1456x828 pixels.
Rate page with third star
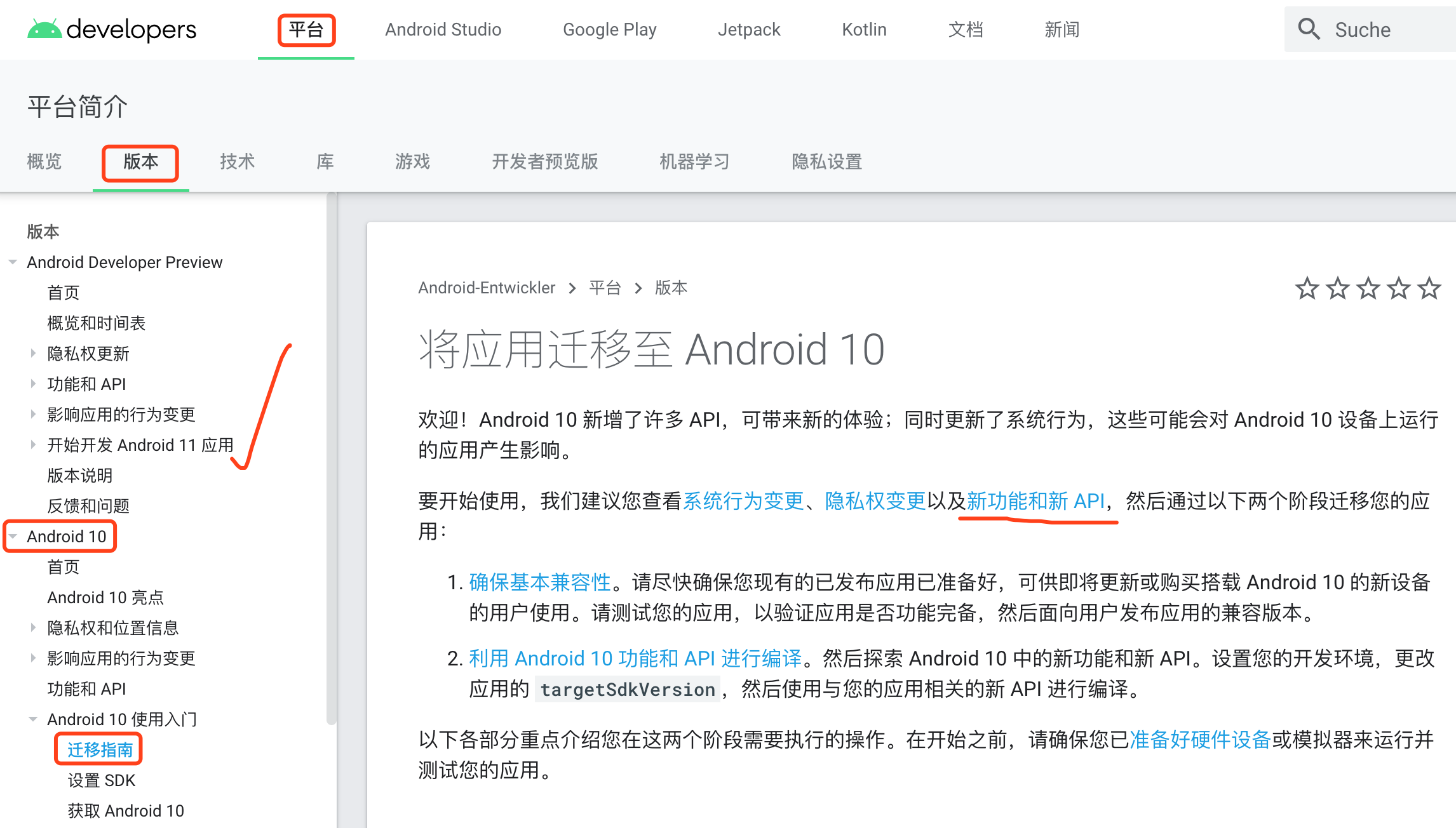[x=1368, y=288]
